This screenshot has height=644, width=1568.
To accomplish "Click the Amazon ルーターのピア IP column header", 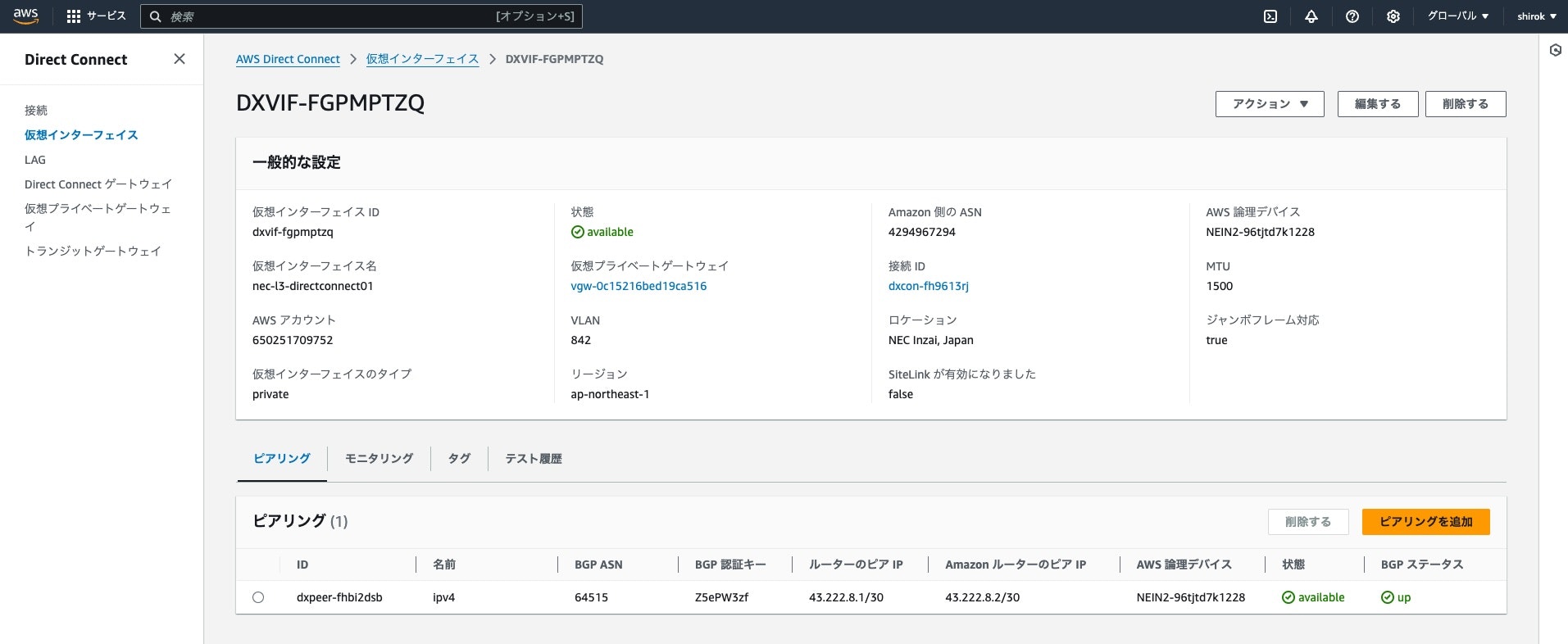I will click(1016, 565).
